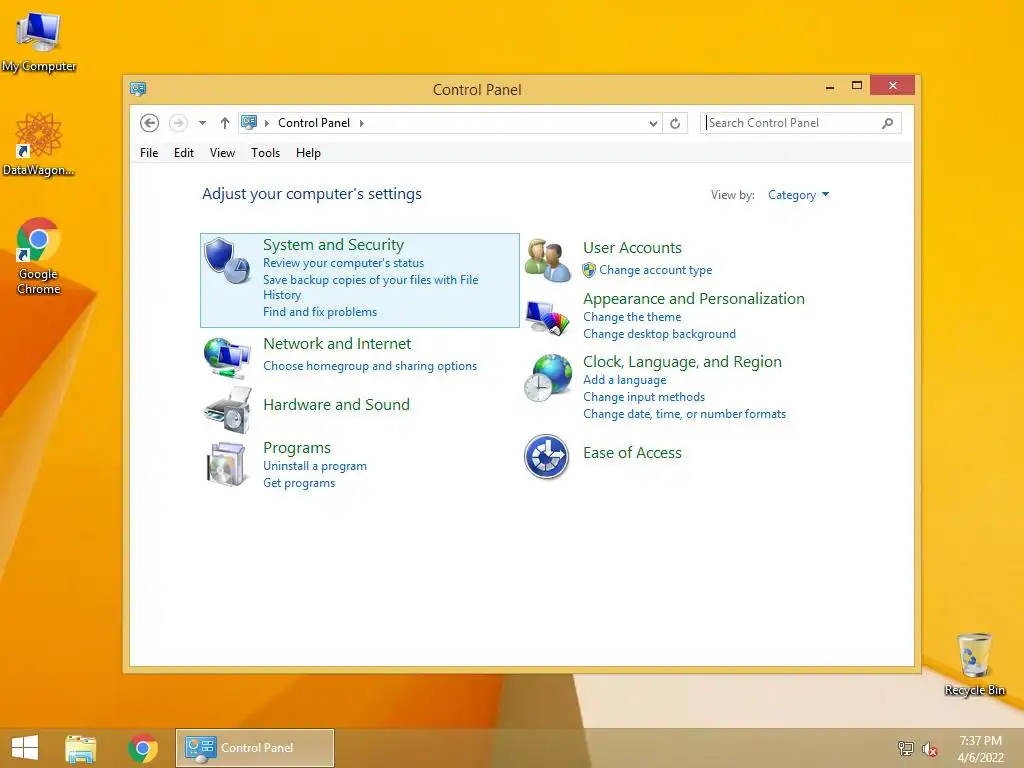Click the Control Panel icon in the address bar
1024x768 pixels.
(x=249, y=122)
